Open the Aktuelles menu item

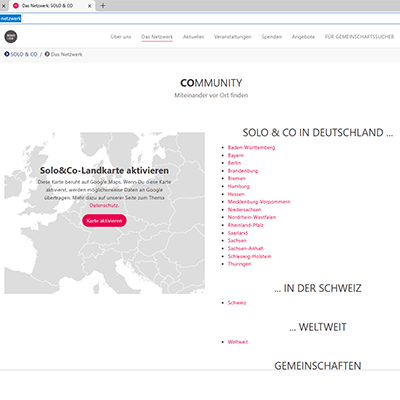(x=193, y=37)
